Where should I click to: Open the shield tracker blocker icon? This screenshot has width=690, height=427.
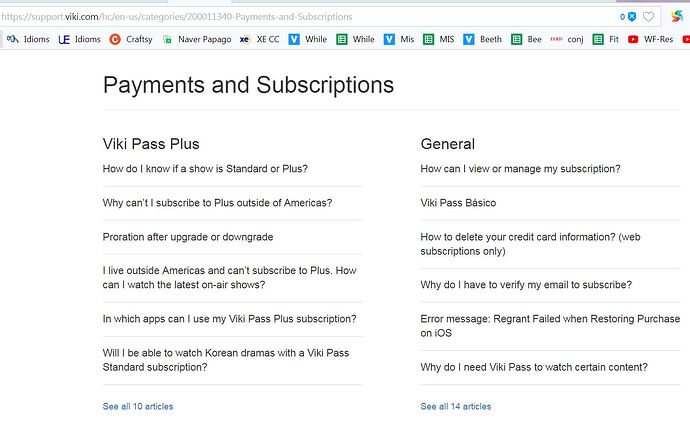[632, 17]
